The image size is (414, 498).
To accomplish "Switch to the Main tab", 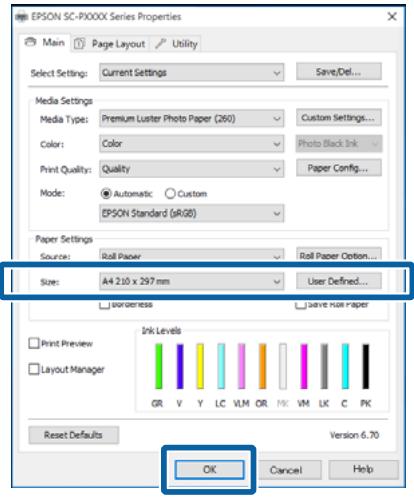I will pyautogui.click(x=45, y=43).
